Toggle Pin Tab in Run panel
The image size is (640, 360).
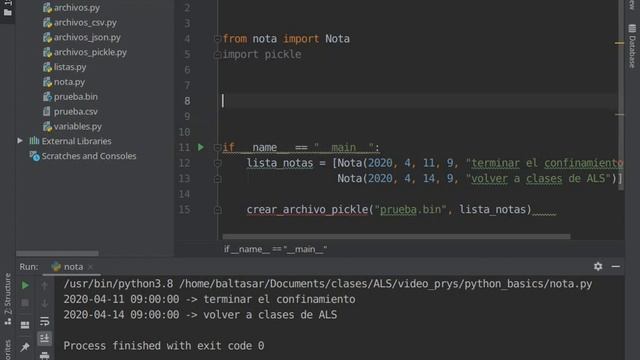[x=25, y=347]
